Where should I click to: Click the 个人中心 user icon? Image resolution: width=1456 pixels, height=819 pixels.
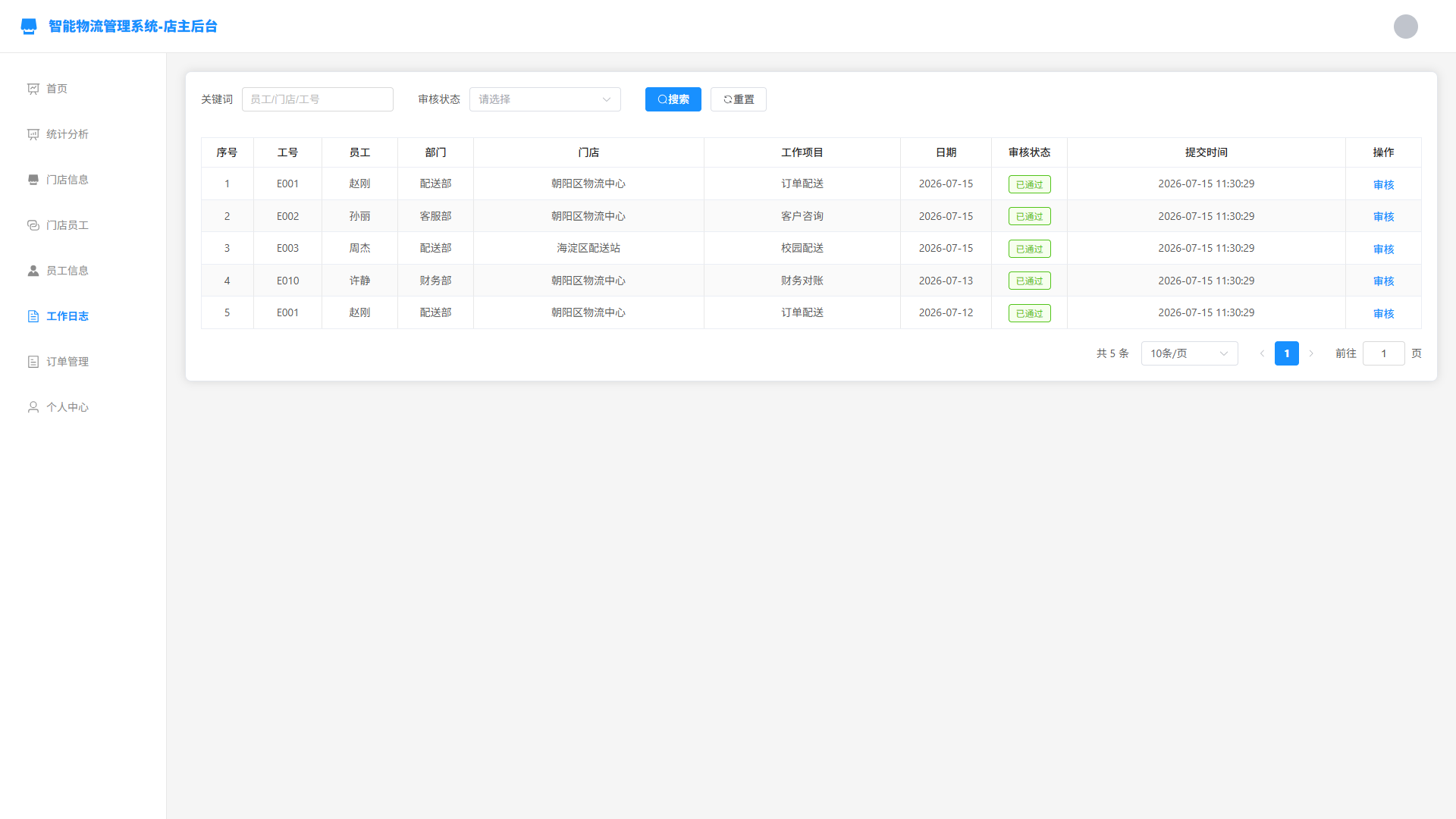[x=33, y=407]
